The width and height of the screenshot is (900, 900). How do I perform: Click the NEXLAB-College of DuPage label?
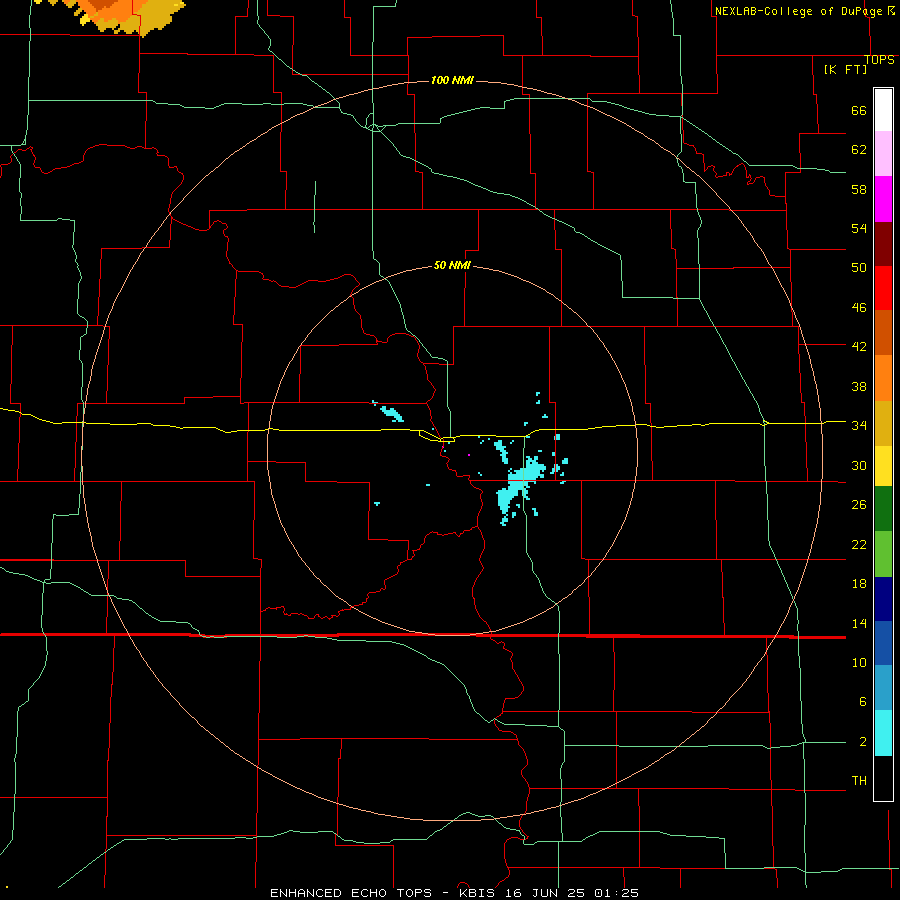coord(798,11)
